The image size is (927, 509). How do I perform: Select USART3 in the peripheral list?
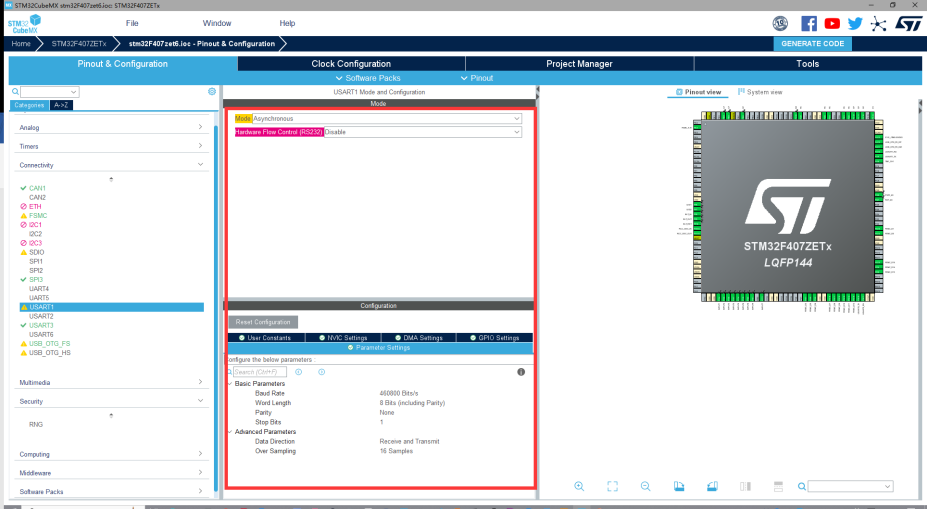pos(41,326)
